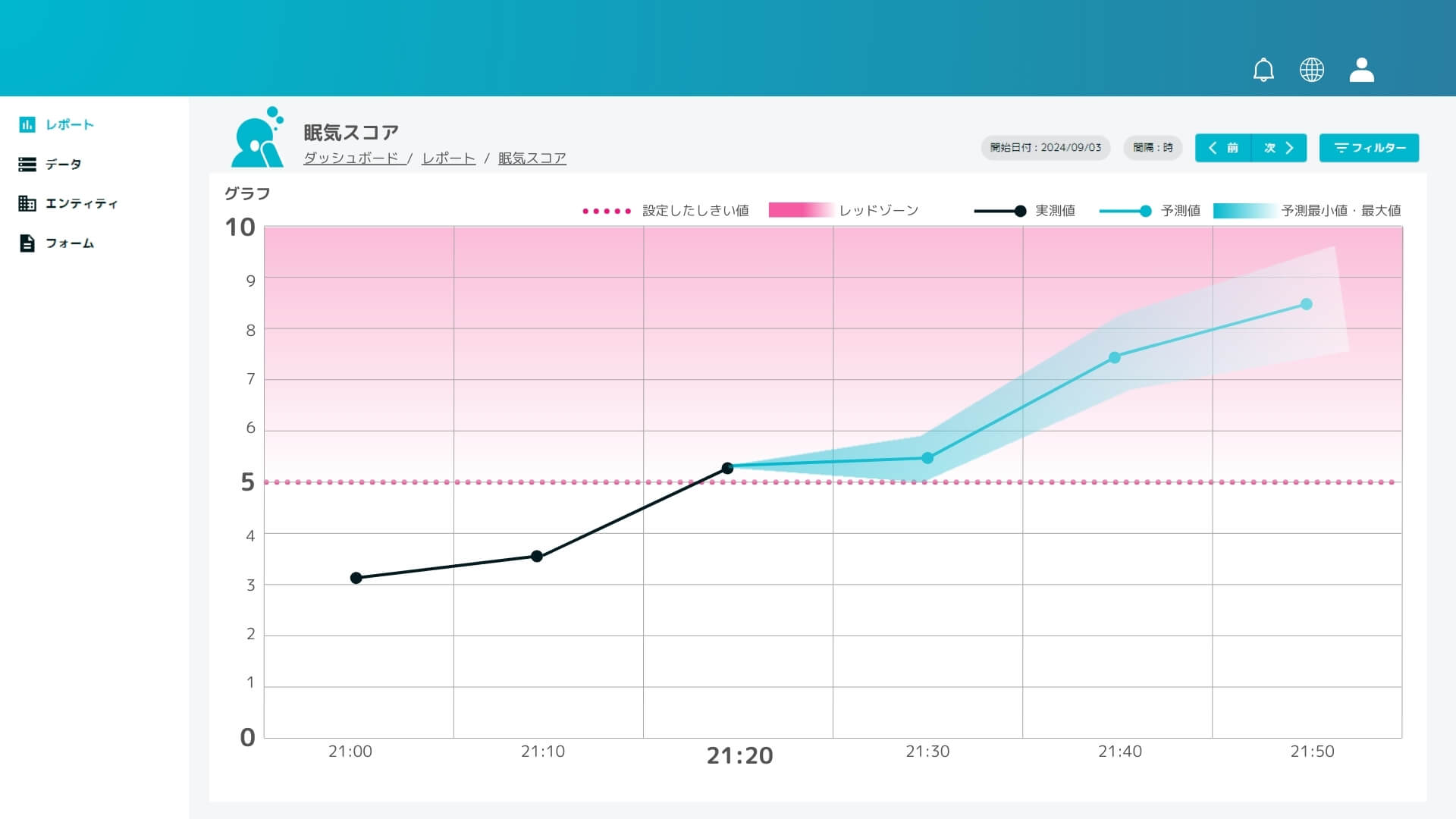Viewport: 1456px width, 819px height.
Task: Click the 眠気スコア breadcrumb entry
Action: [x=531, y=158]
